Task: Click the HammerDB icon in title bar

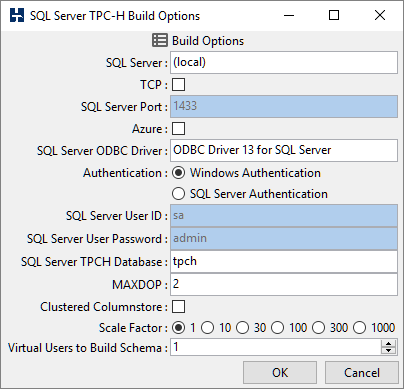Action: (x=17, y=15)
